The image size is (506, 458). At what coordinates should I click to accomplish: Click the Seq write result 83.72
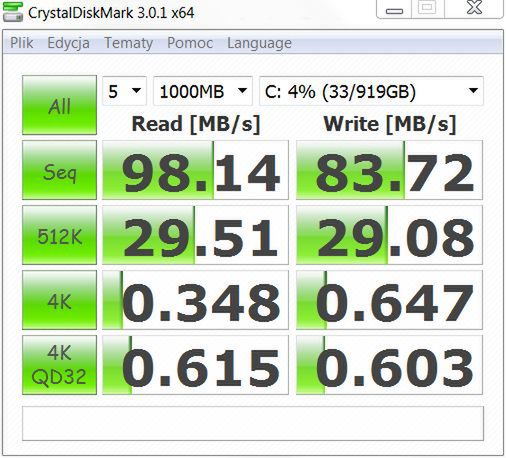point(389,170)
